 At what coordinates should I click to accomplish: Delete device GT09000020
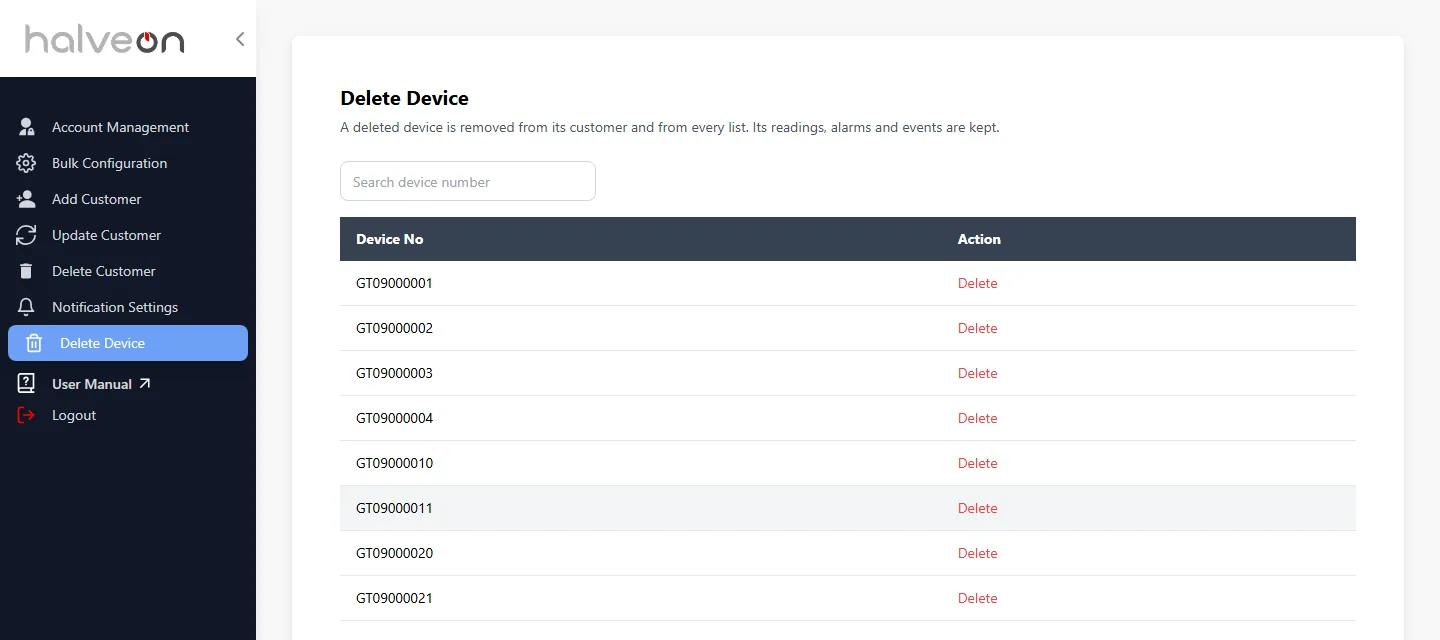pyautogui.click(x=977, y=553)
